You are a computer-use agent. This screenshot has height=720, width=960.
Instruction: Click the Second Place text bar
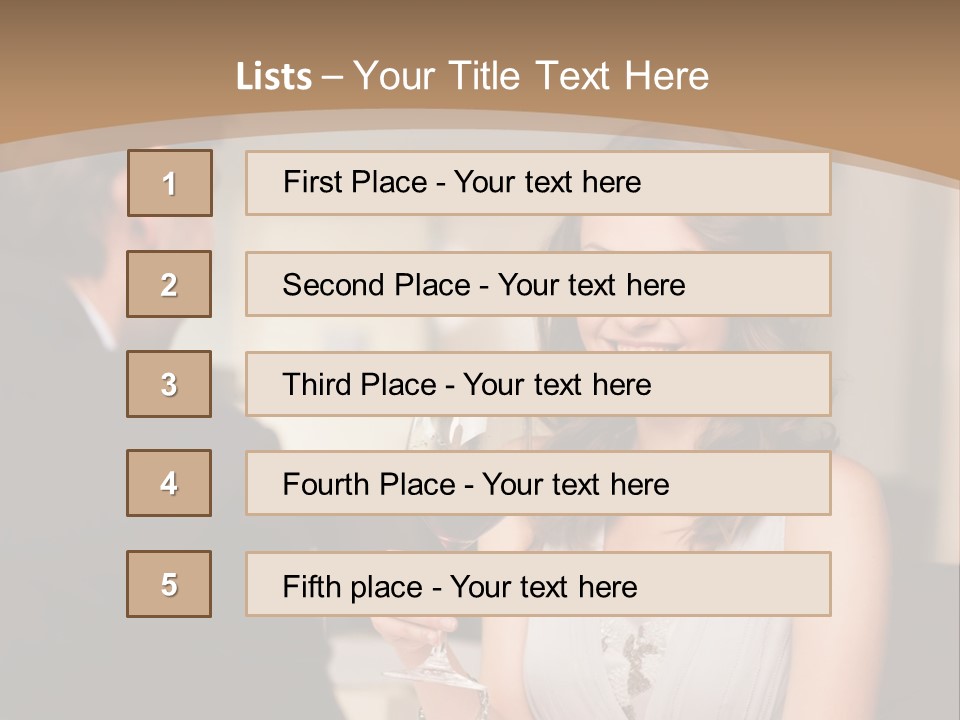[x=538, y=284]
